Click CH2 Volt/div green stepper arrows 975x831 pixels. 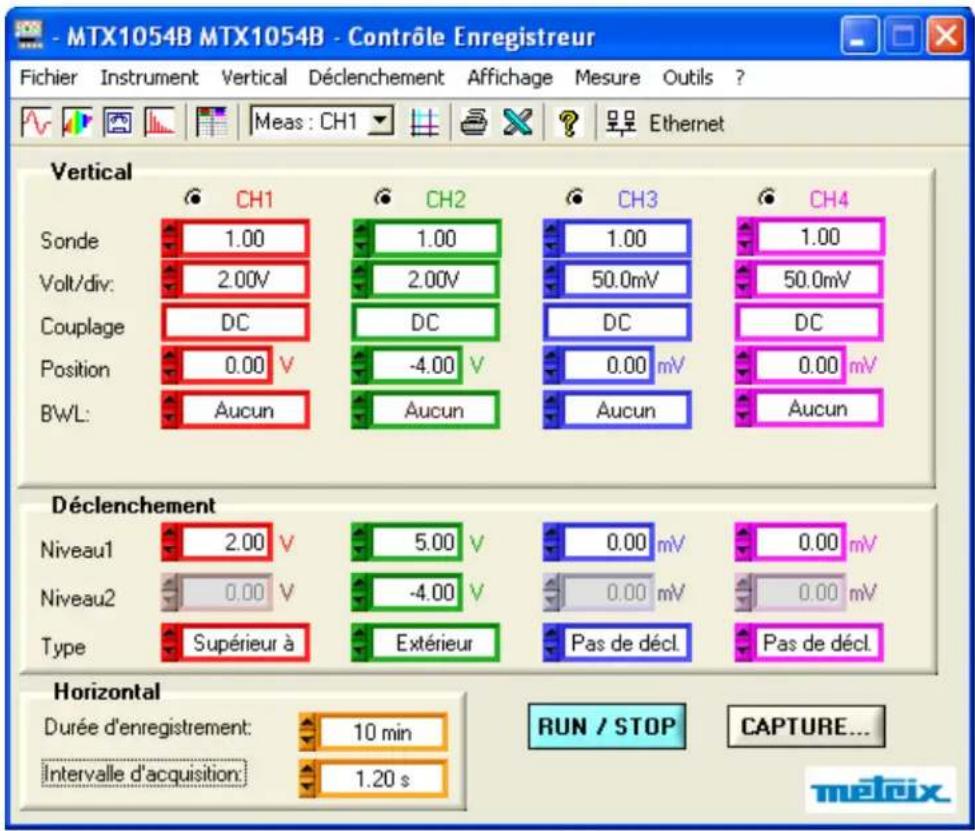(x=361, y=281)
